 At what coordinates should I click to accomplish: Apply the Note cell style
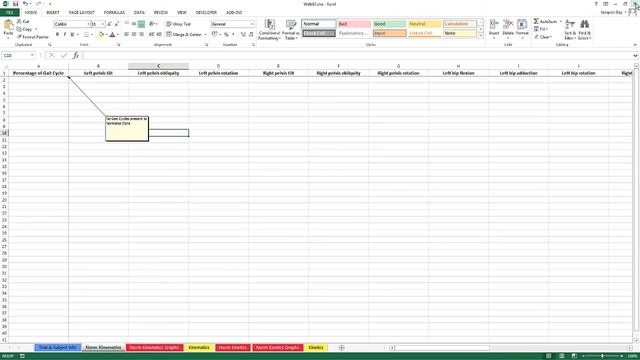click(460, 33)
